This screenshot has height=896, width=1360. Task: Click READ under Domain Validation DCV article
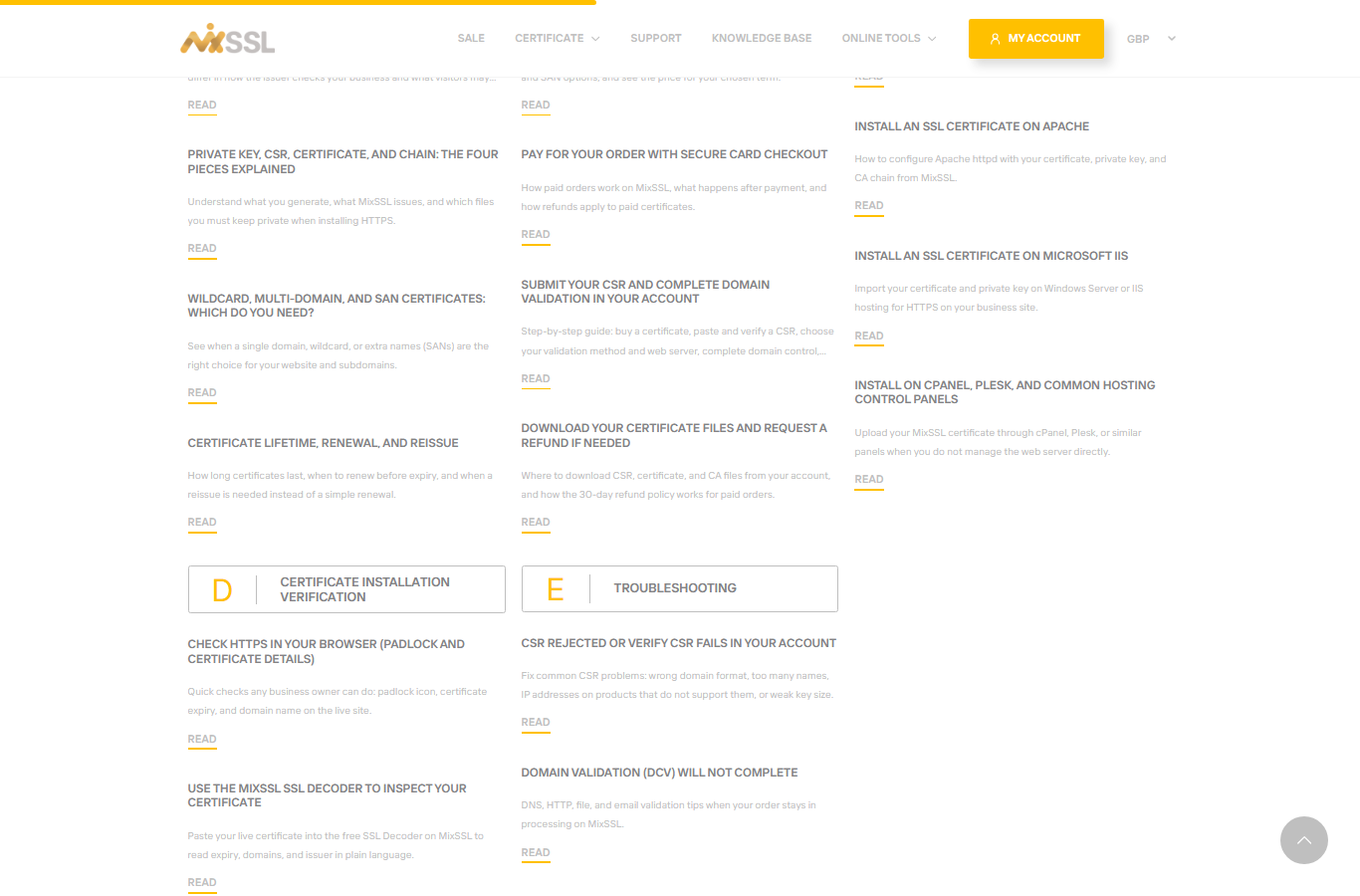536,853
